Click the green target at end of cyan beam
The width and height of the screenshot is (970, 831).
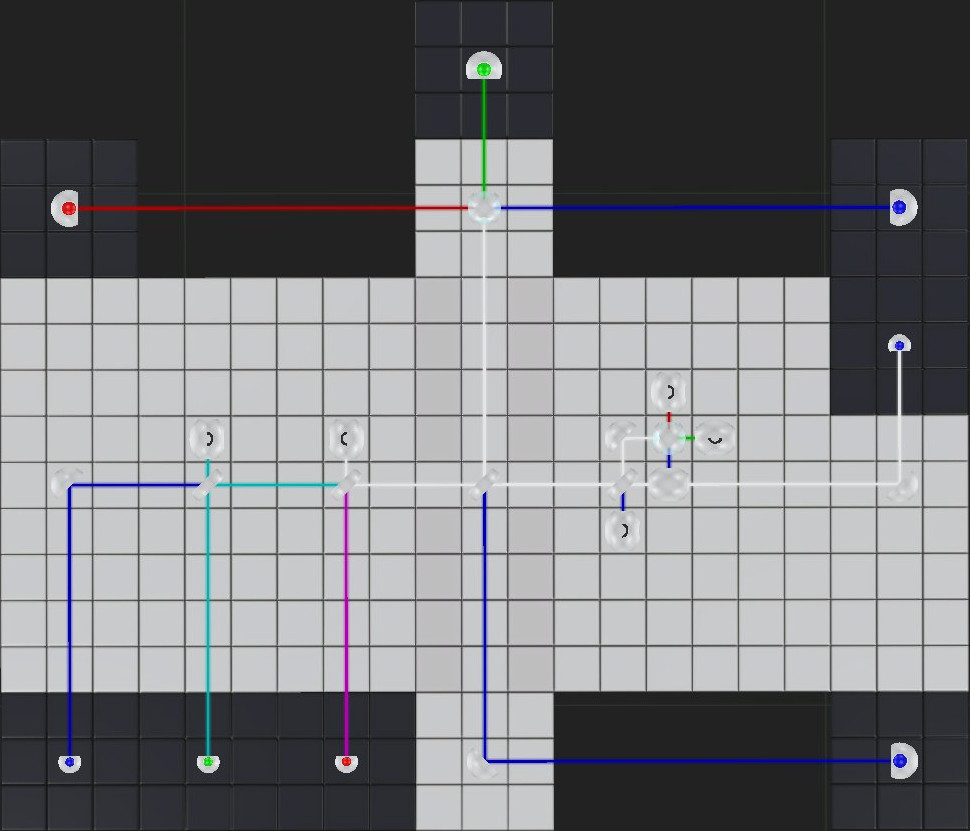tap(208, 762)
